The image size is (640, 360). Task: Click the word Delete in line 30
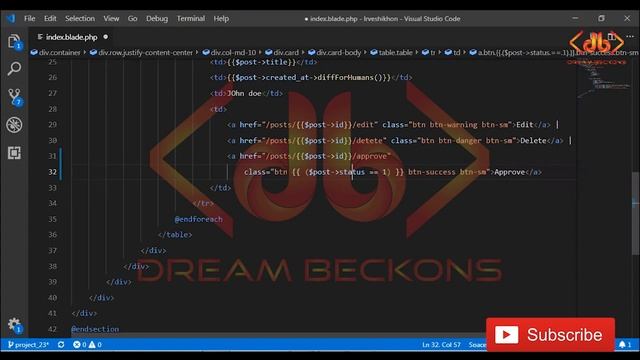[533, 140]
